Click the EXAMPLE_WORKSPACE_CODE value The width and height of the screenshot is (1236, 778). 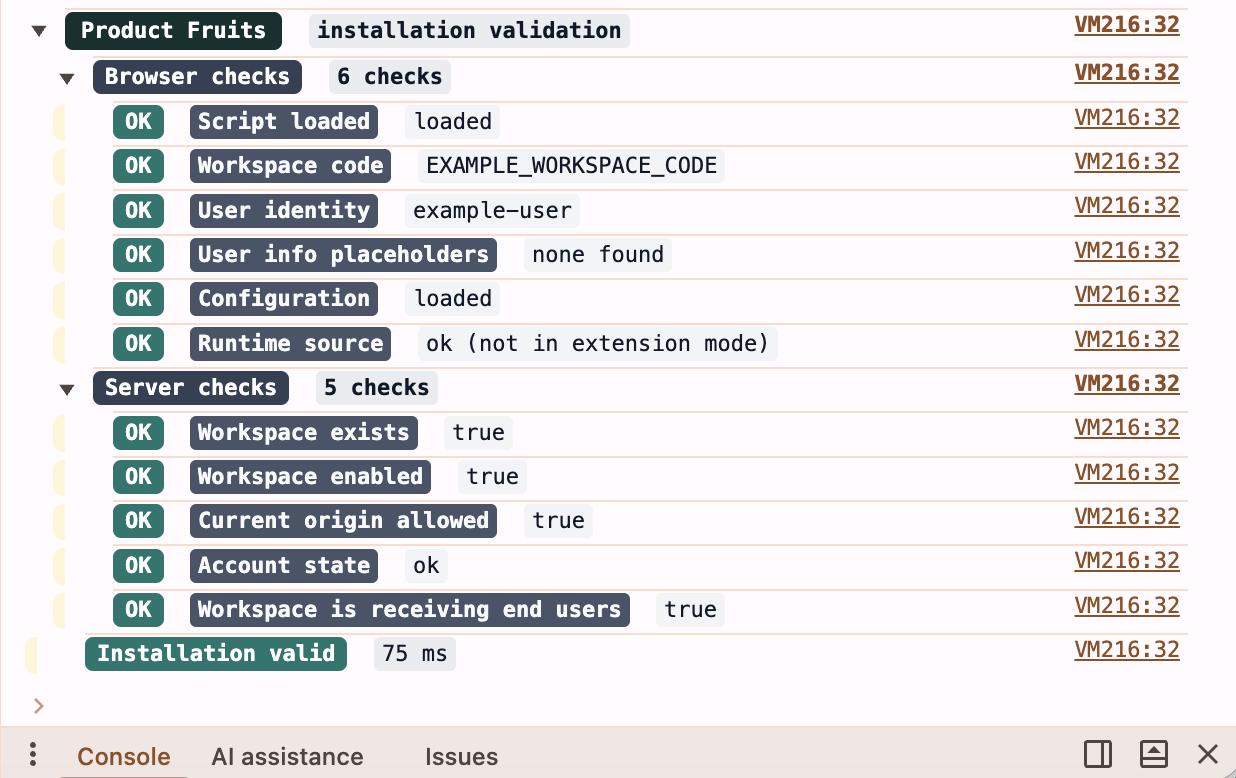(572, 166)
